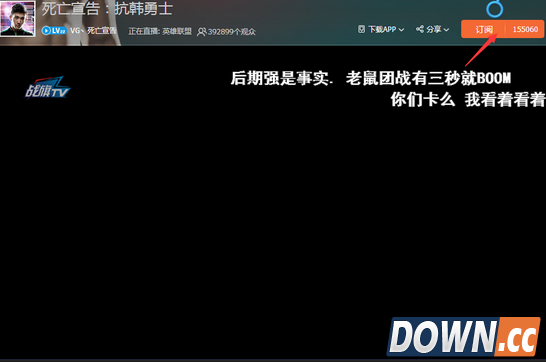Click the blue circular icon above 订阅
This screenshot has height=362, width=546.
click(x=494, y=8)
